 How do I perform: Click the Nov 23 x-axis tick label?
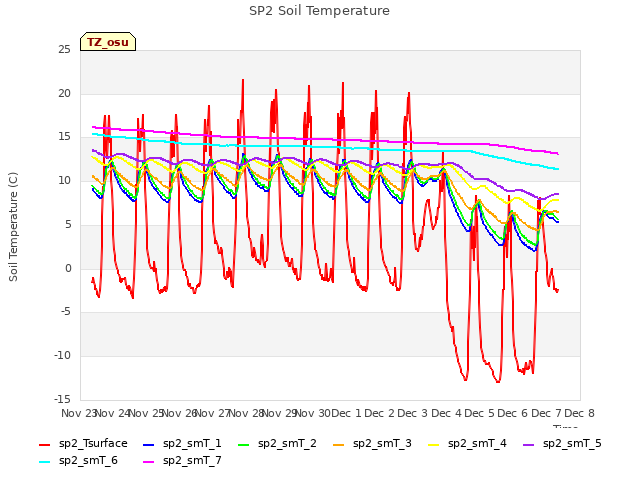coord(79,413)
